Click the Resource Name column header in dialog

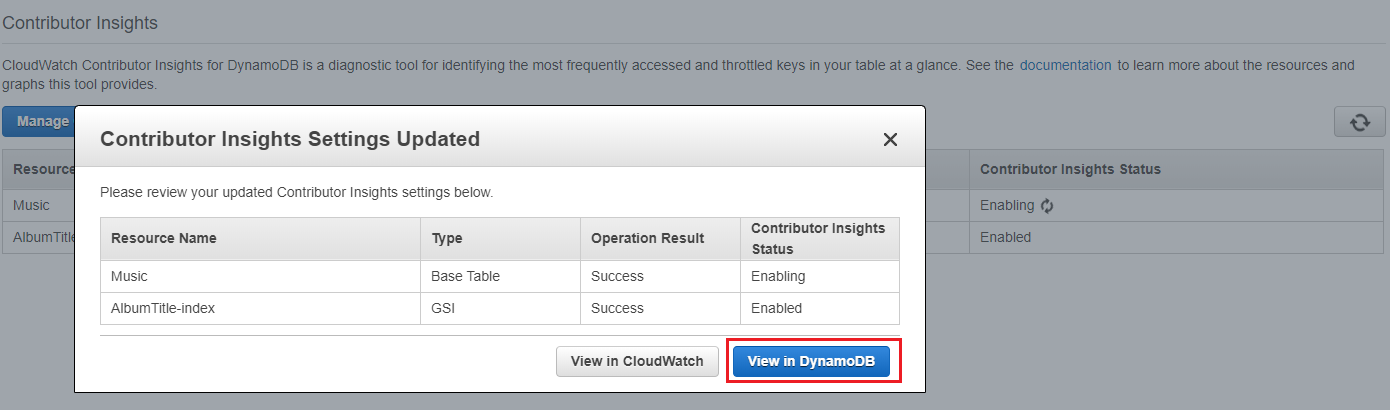click(x=261, y=239)
